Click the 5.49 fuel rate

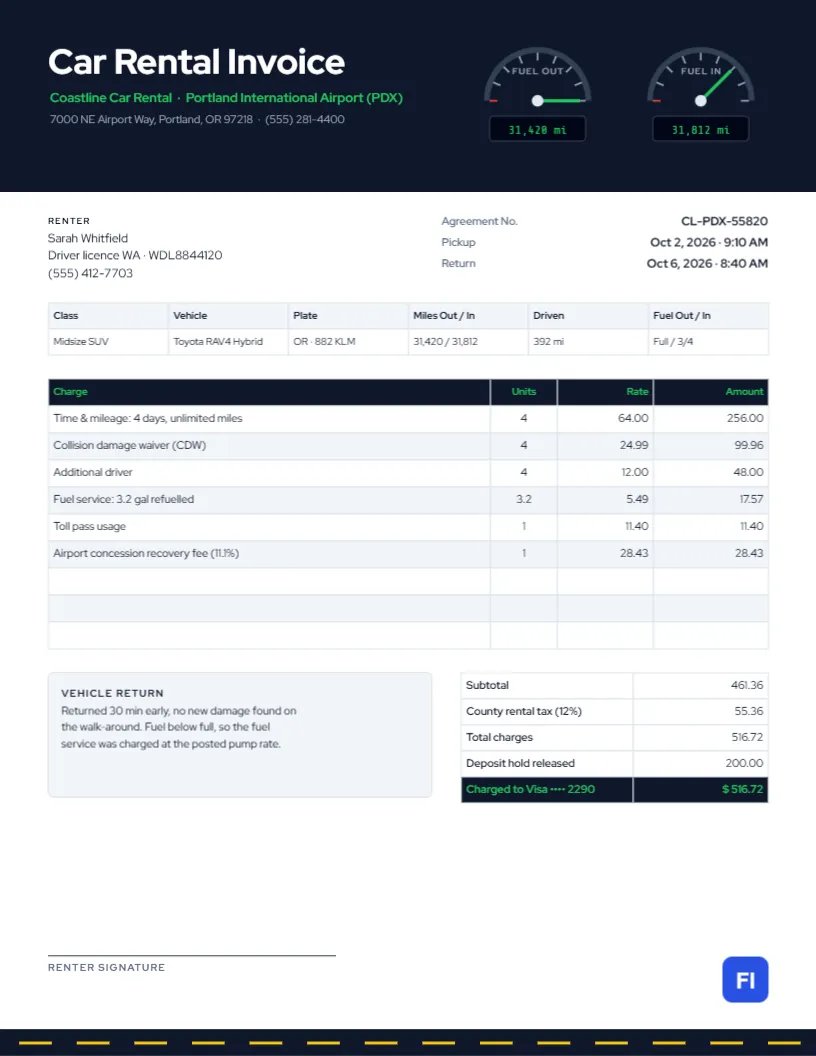[637, 499]
